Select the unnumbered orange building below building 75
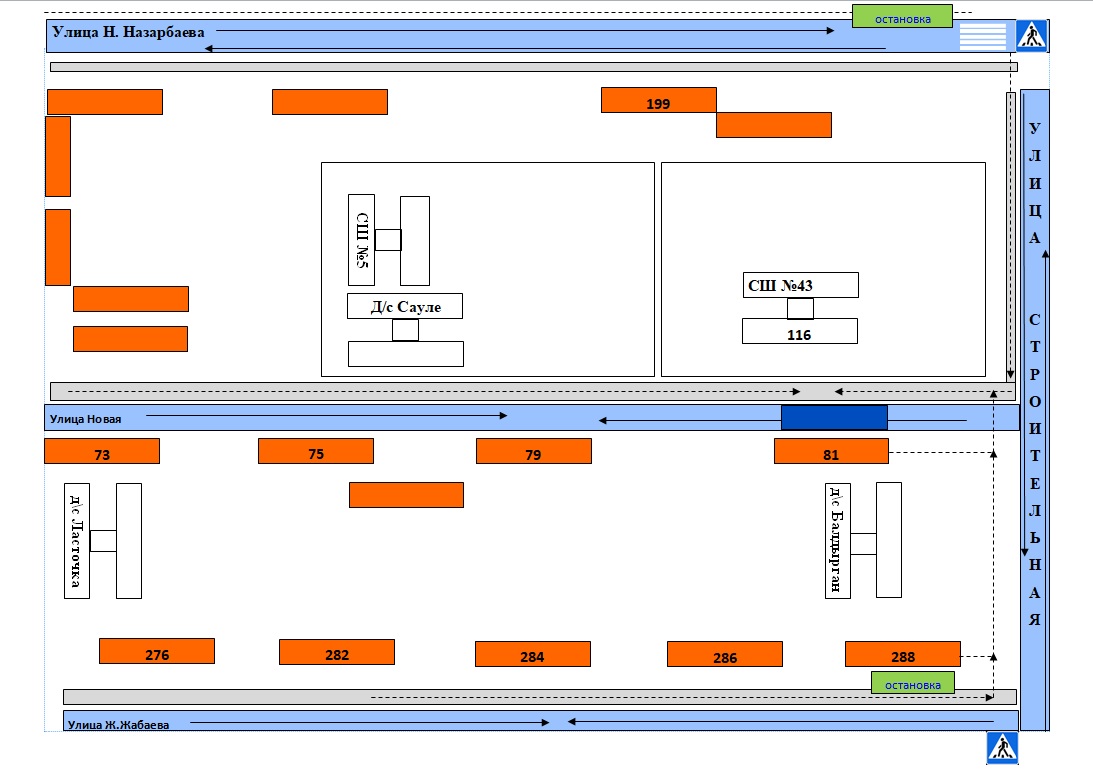 click(406, 495)
